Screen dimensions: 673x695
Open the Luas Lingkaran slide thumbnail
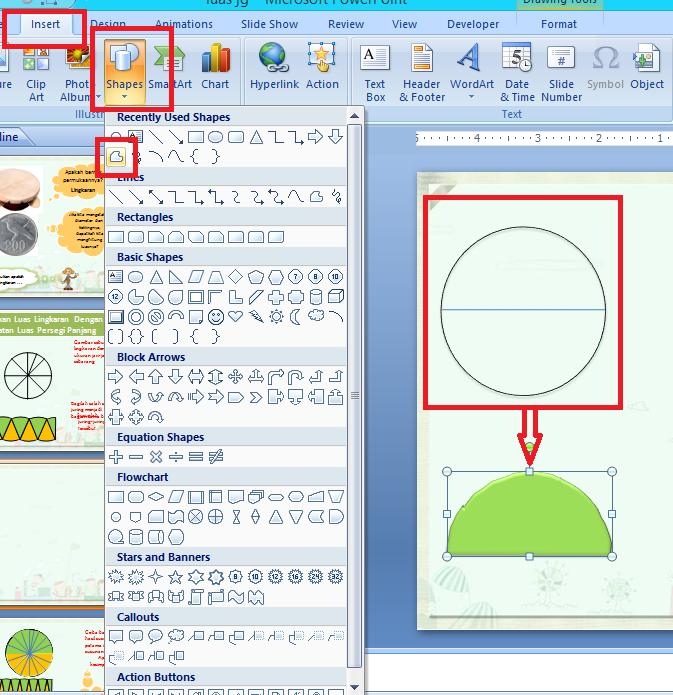pyautogui.click(x=52, y=379)
